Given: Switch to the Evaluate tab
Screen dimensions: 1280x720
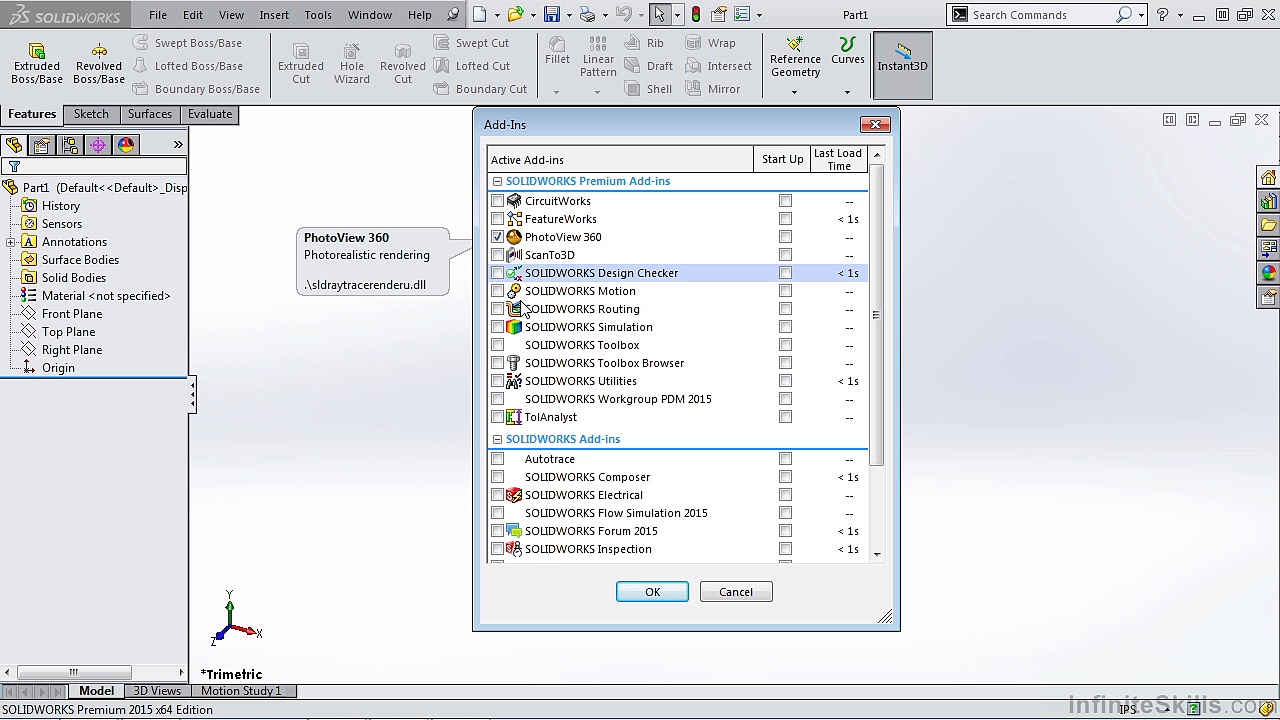Looking at the screenshot, I should pyautogui.click(x=210, y=114).
